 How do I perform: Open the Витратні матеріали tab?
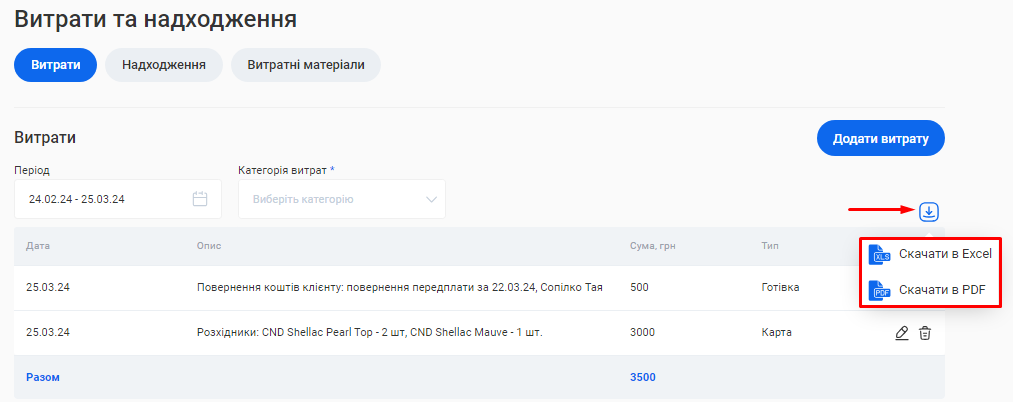click(x=306, y=65)
